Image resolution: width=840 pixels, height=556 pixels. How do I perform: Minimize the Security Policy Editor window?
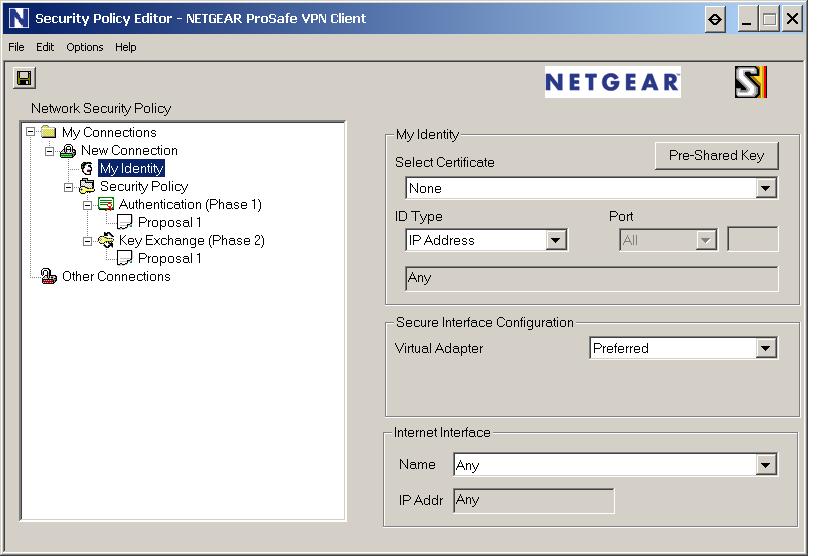(x=746, y=20)
